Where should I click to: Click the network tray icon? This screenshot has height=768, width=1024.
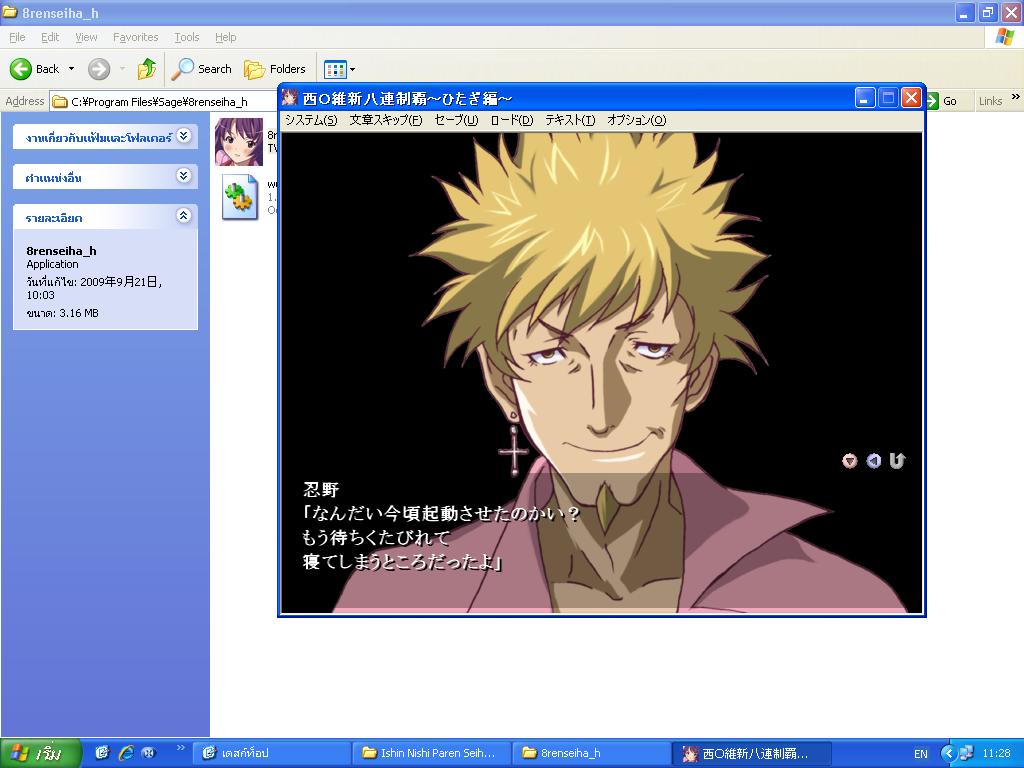click(x=966, y=753)
